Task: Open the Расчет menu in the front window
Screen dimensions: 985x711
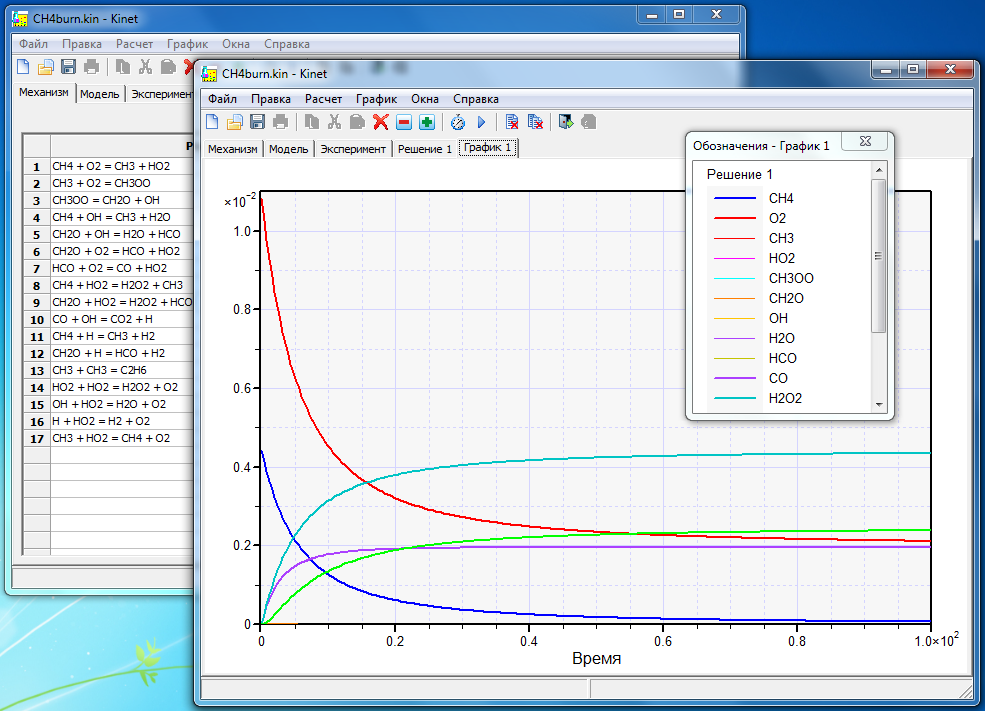Action: tap(324, 99)
